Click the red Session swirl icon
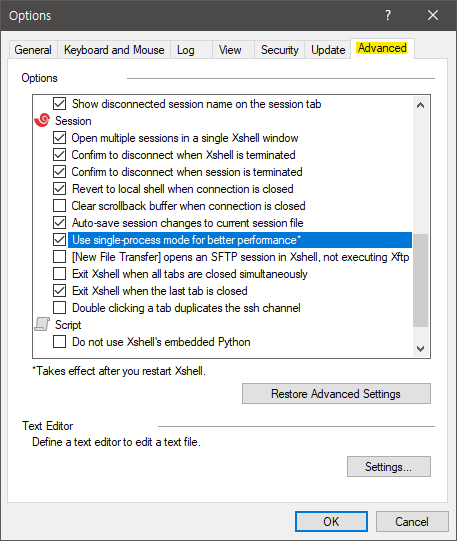 (42, 120)
